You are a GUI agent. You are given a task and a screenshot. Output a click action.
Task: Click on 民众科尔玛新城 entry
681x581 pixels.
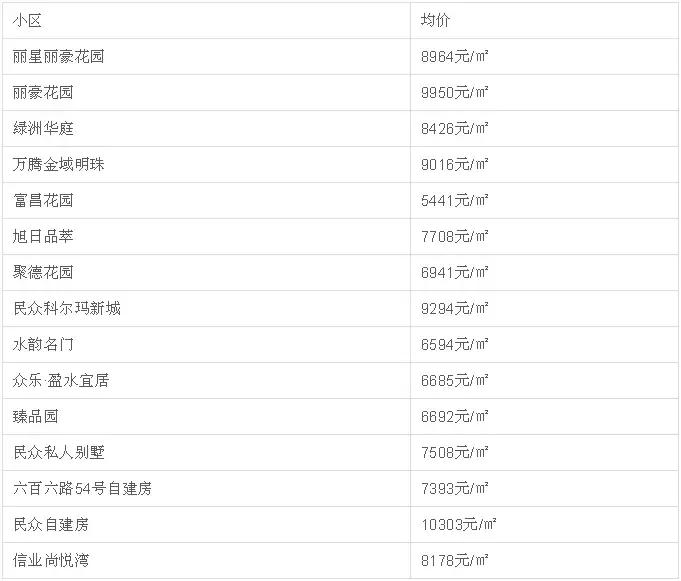point(66,309)
